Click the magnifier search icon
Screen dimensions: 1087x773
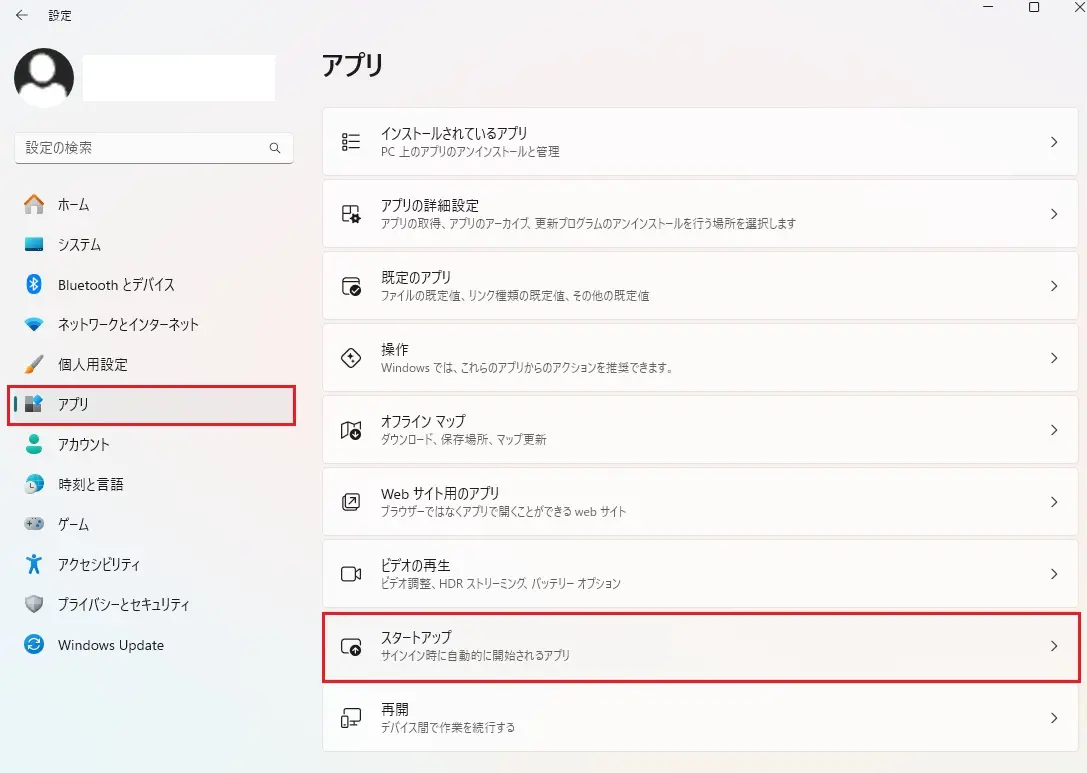[275, 148]
